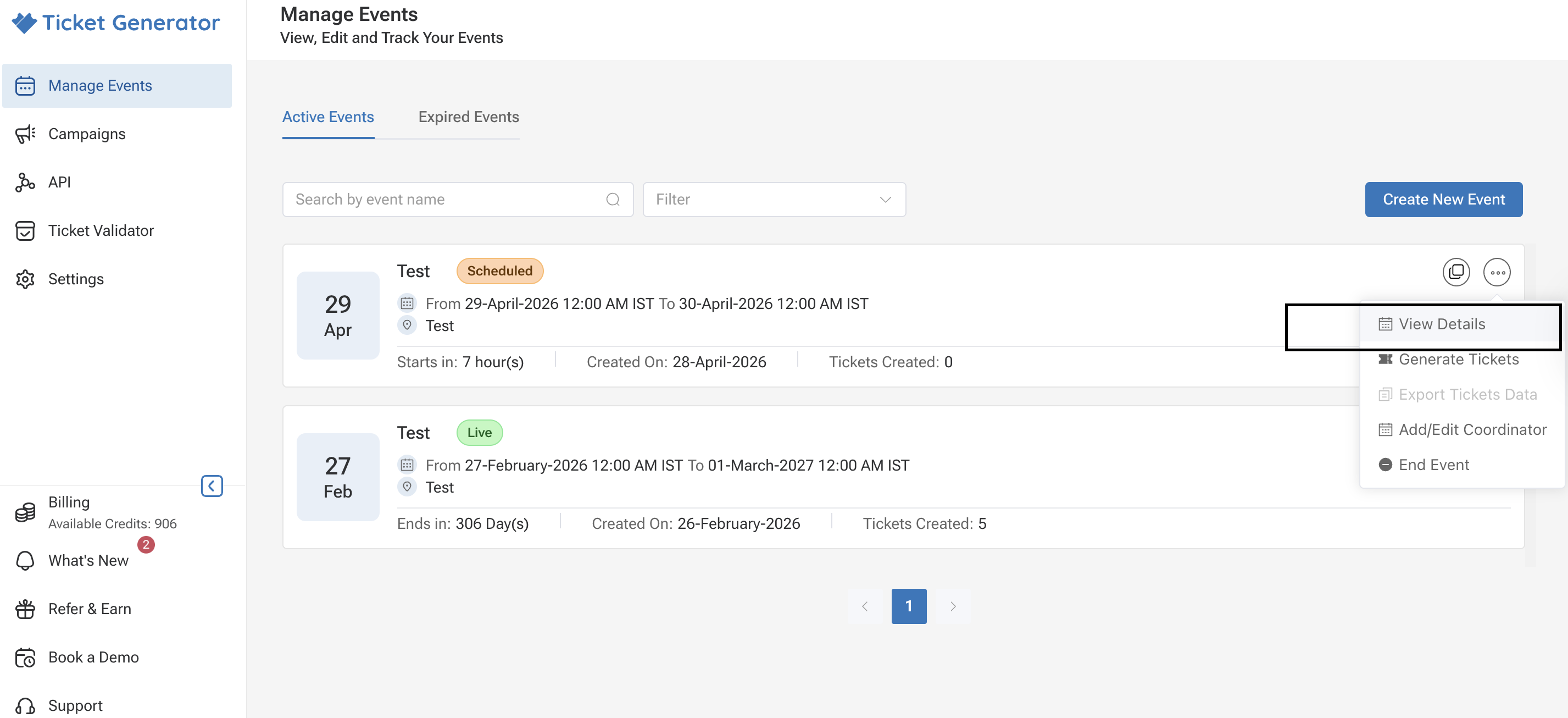Screen dimensions: 1568x718
Task: Open Book a Demo
Action: pos(93,657)
